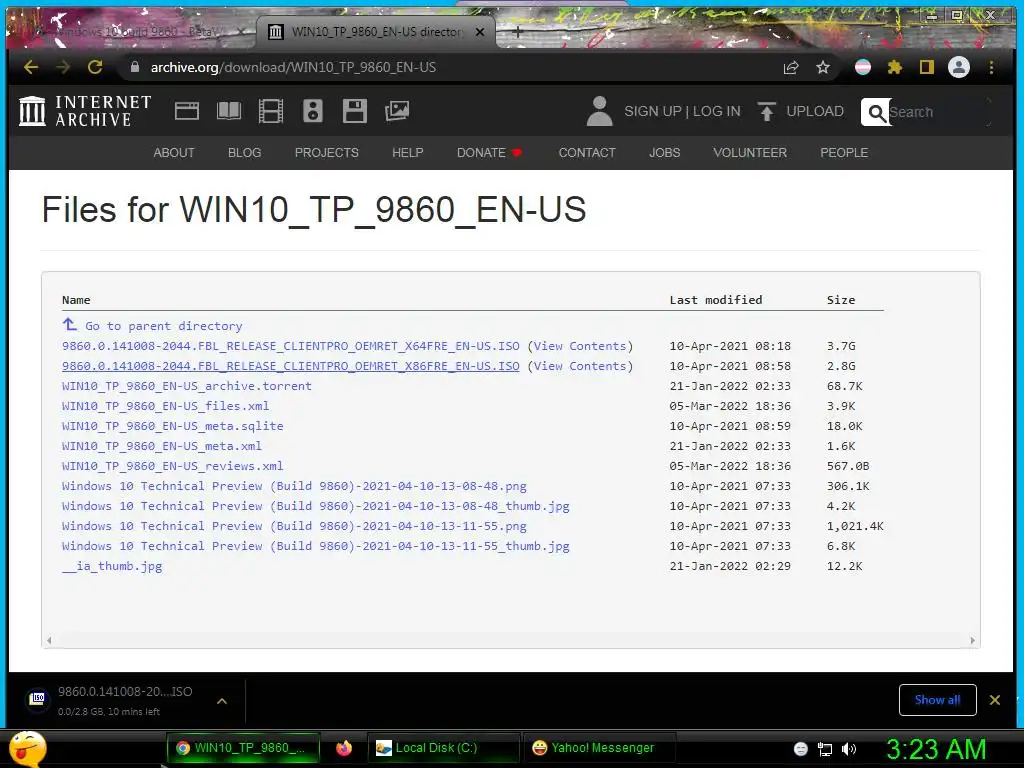Open the ABOUT menu item
The height and width of the screenshot is (768, 1024).
click(174, 153)
